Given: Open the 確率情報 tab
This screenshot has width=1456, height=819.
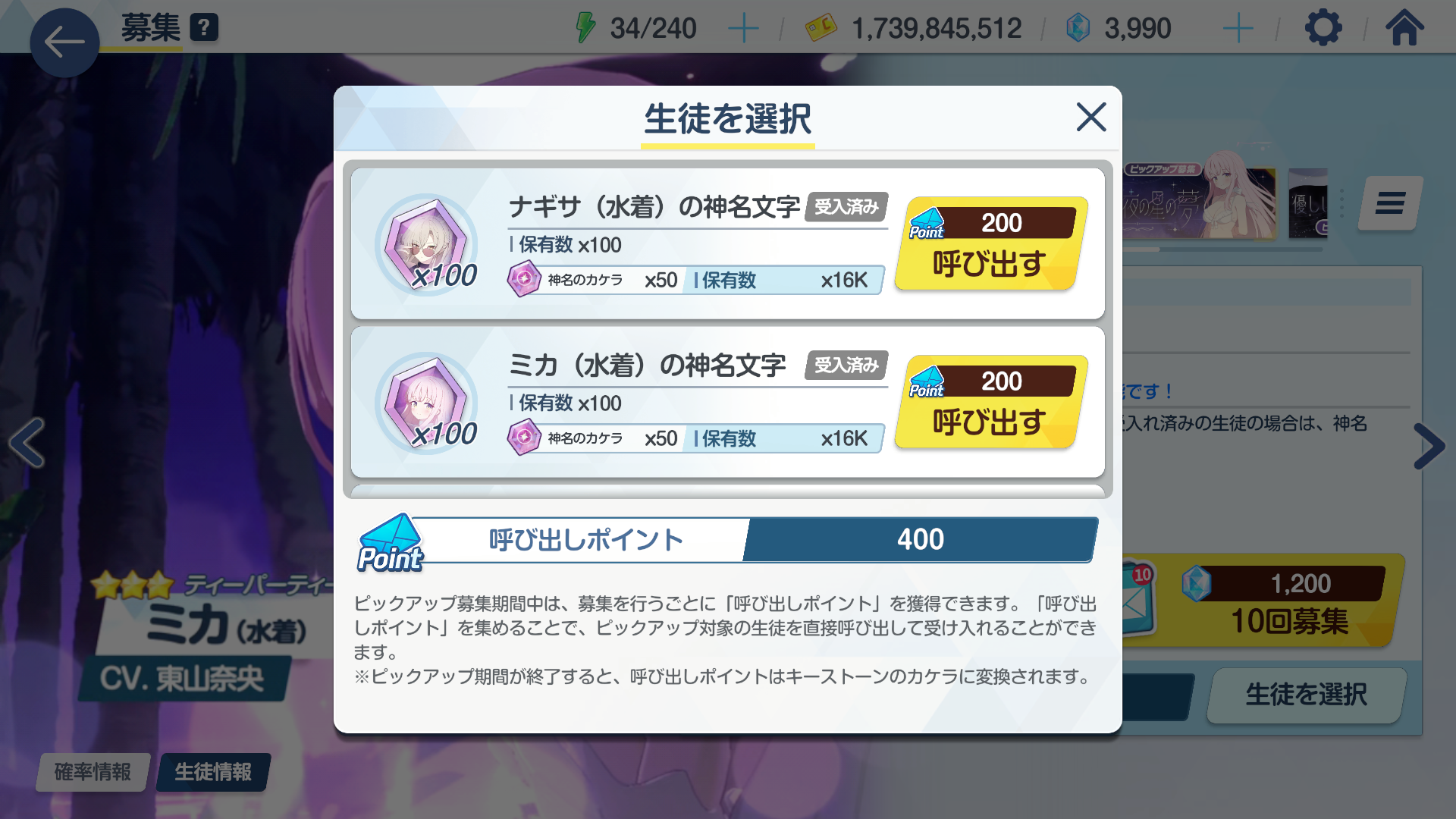Looking at the screenshot, I should tap(93, 772).
